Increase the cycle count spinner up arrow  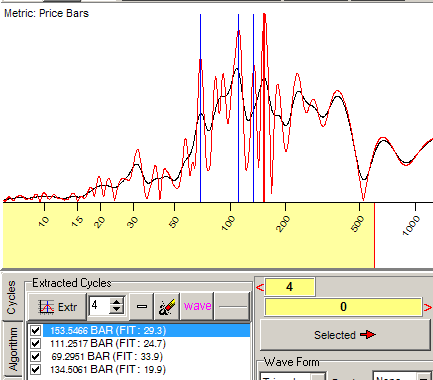coord(116,302)
